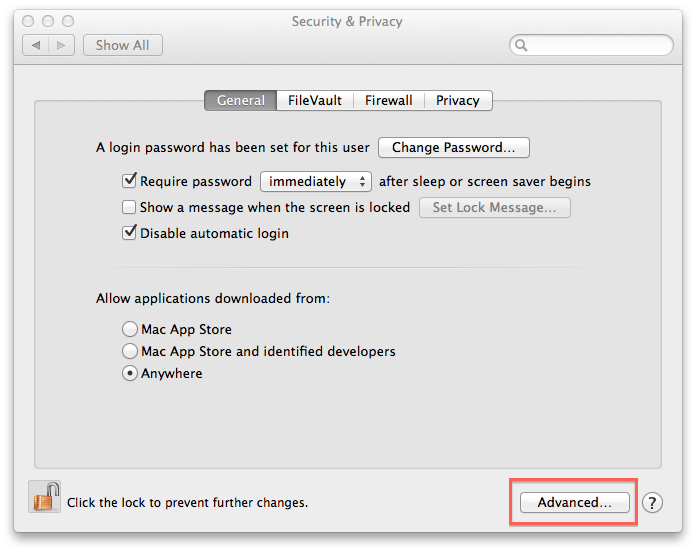The width and height of the screenshot is (696, 552).
Task: Switch to the FileVault tab
Action: 315,100
